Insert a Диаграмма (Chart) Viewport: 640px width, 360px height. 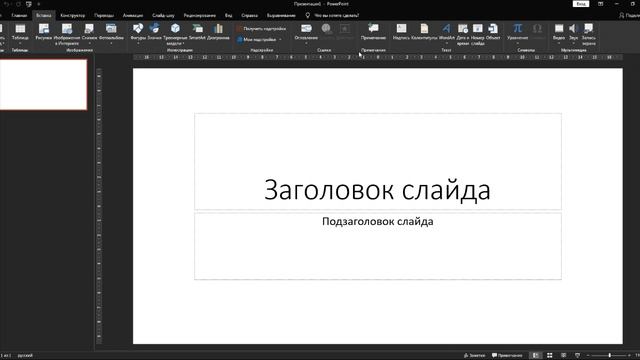click(218, 32)
